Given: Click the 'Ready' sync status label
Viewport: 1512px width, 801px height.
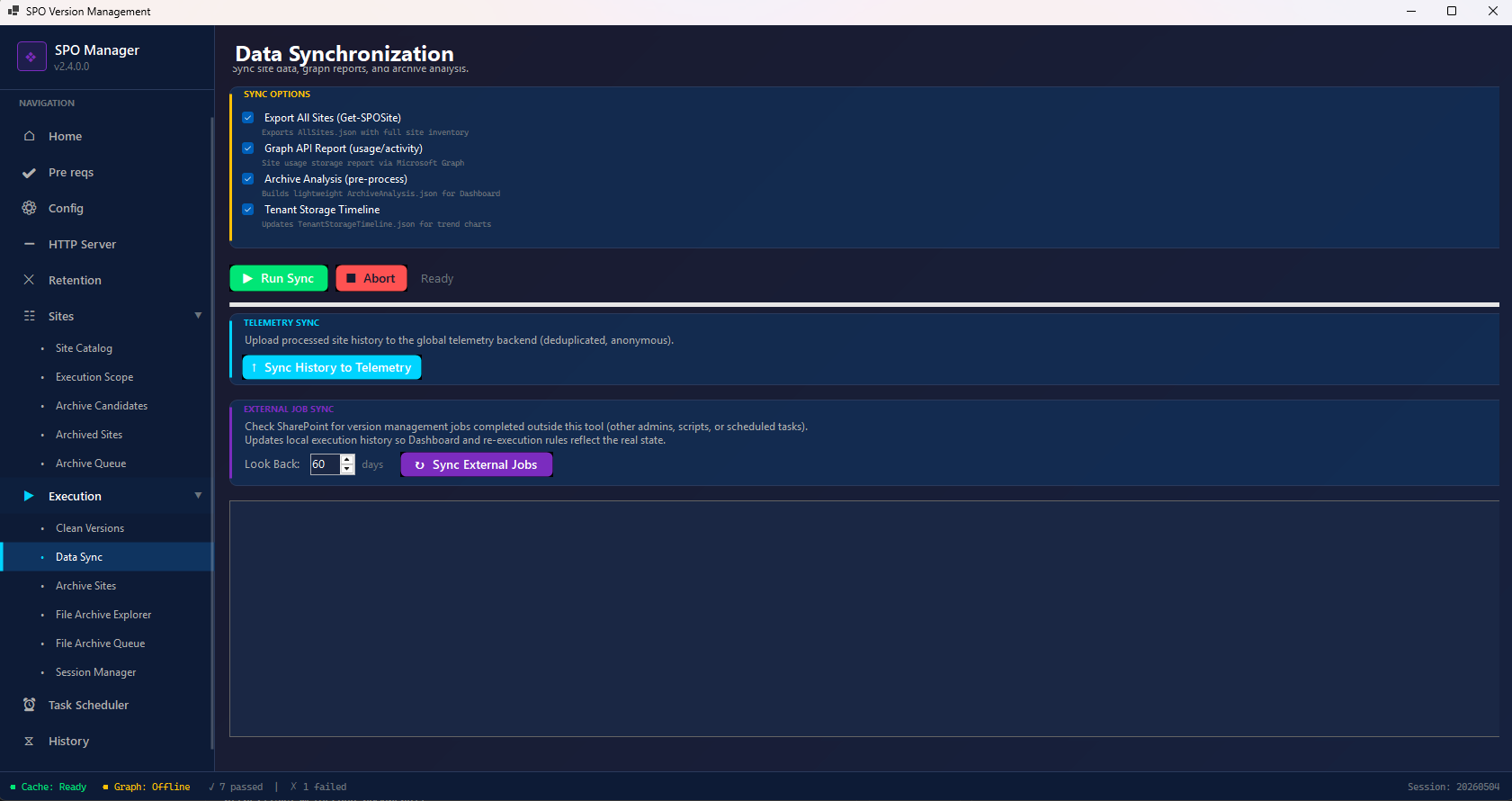Looking at the screenshot, I should pos(437,279).
